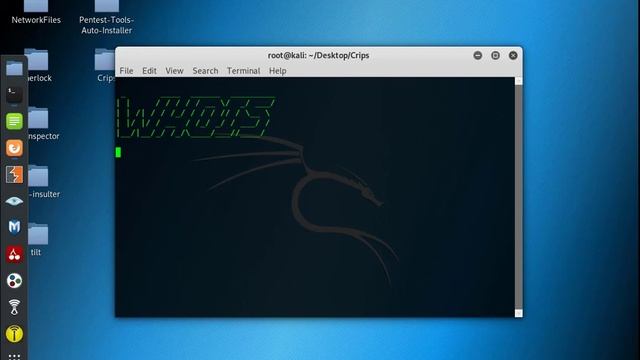Open the desktop folder labeled tilt
The width and height of the screenshot is (640, 360).
pos(38,240)
